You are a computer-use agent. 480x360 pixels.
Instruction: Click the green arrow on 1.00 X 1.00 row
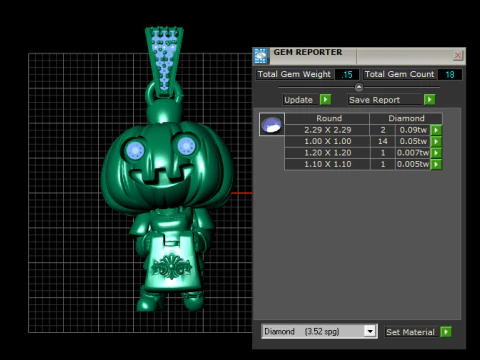coord(436,141)
